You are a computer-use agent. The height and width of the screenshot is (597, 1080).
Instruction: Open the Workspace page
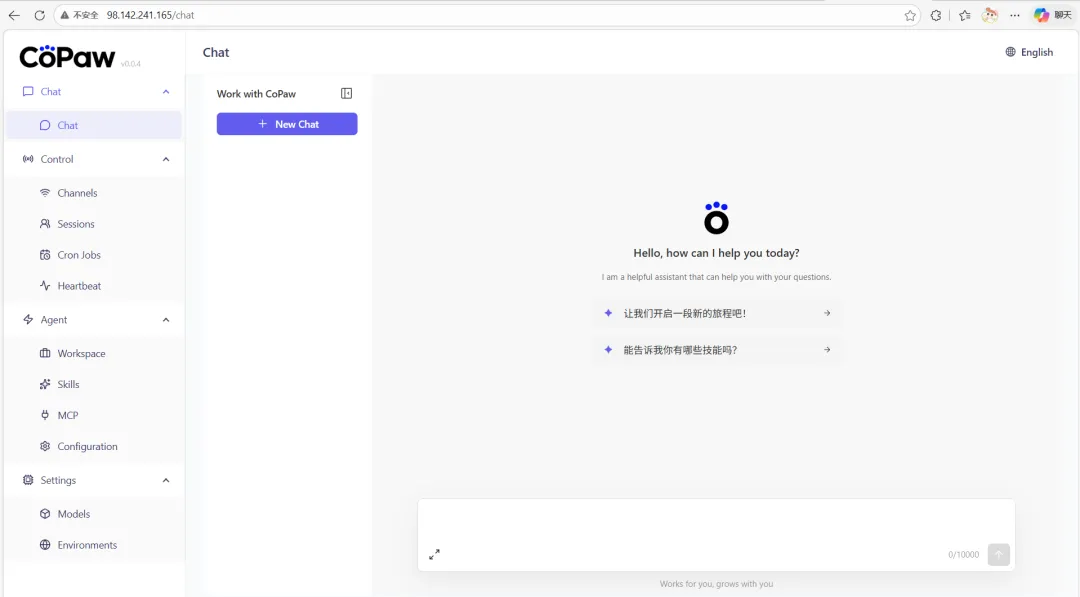pos(94,353)
